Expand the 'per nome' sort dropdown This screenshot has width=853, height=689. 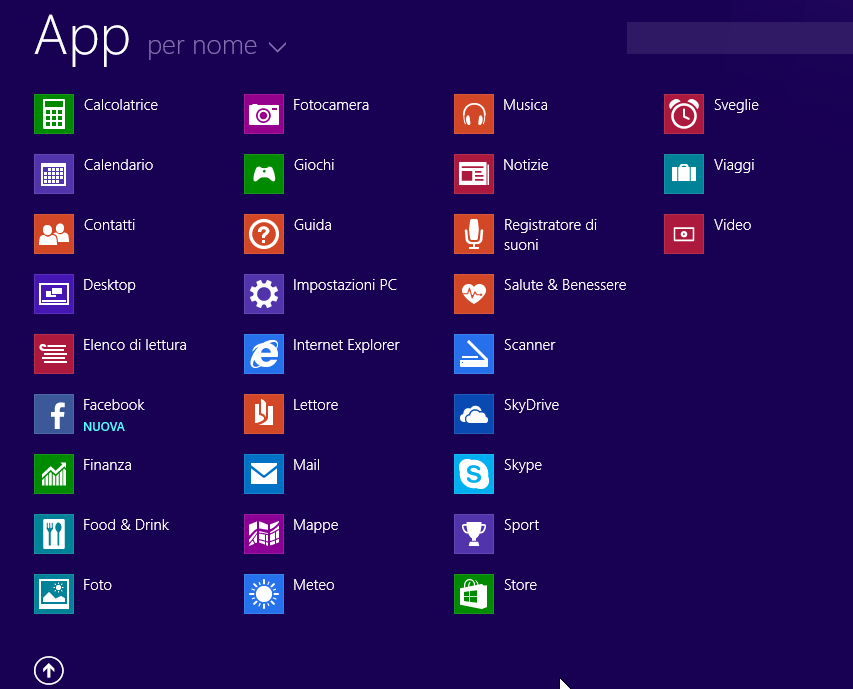(217, 46)
